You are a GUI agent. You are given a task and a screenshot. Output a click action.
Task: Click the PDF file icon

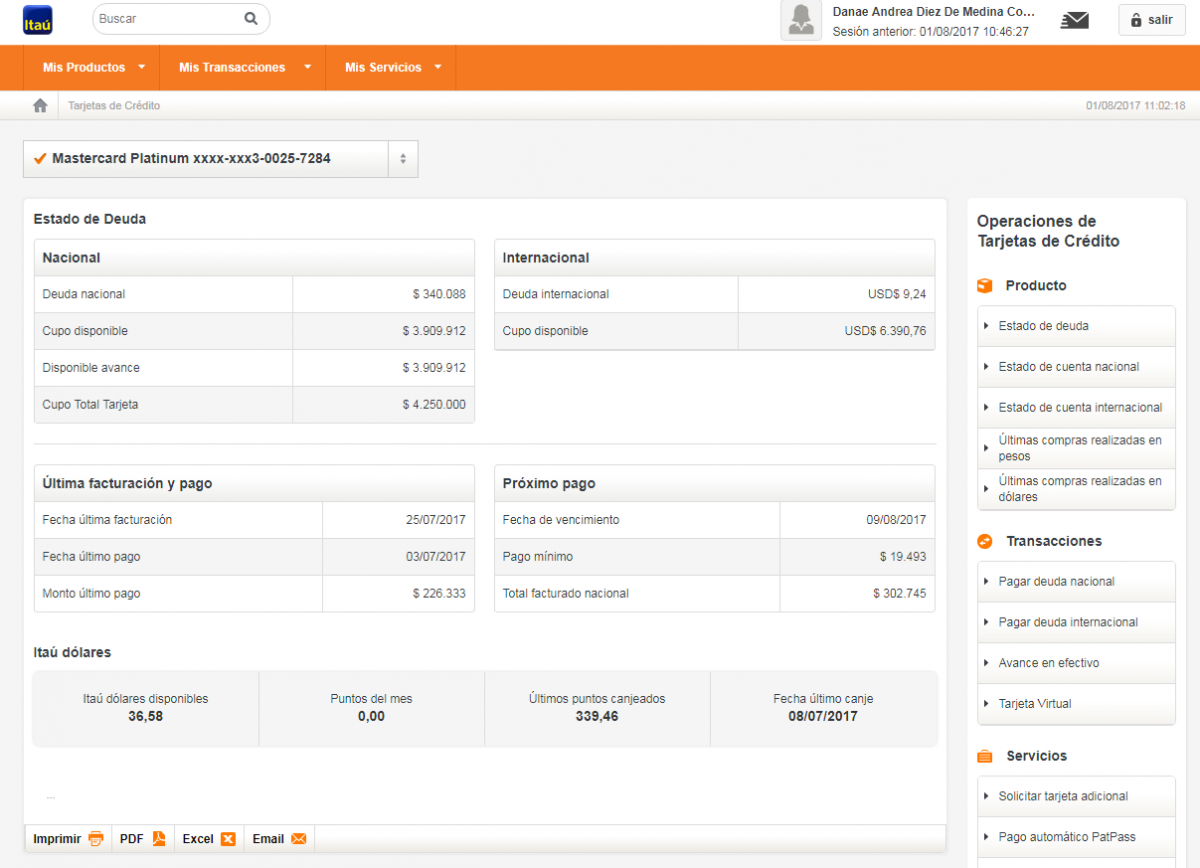click(159, 839)
